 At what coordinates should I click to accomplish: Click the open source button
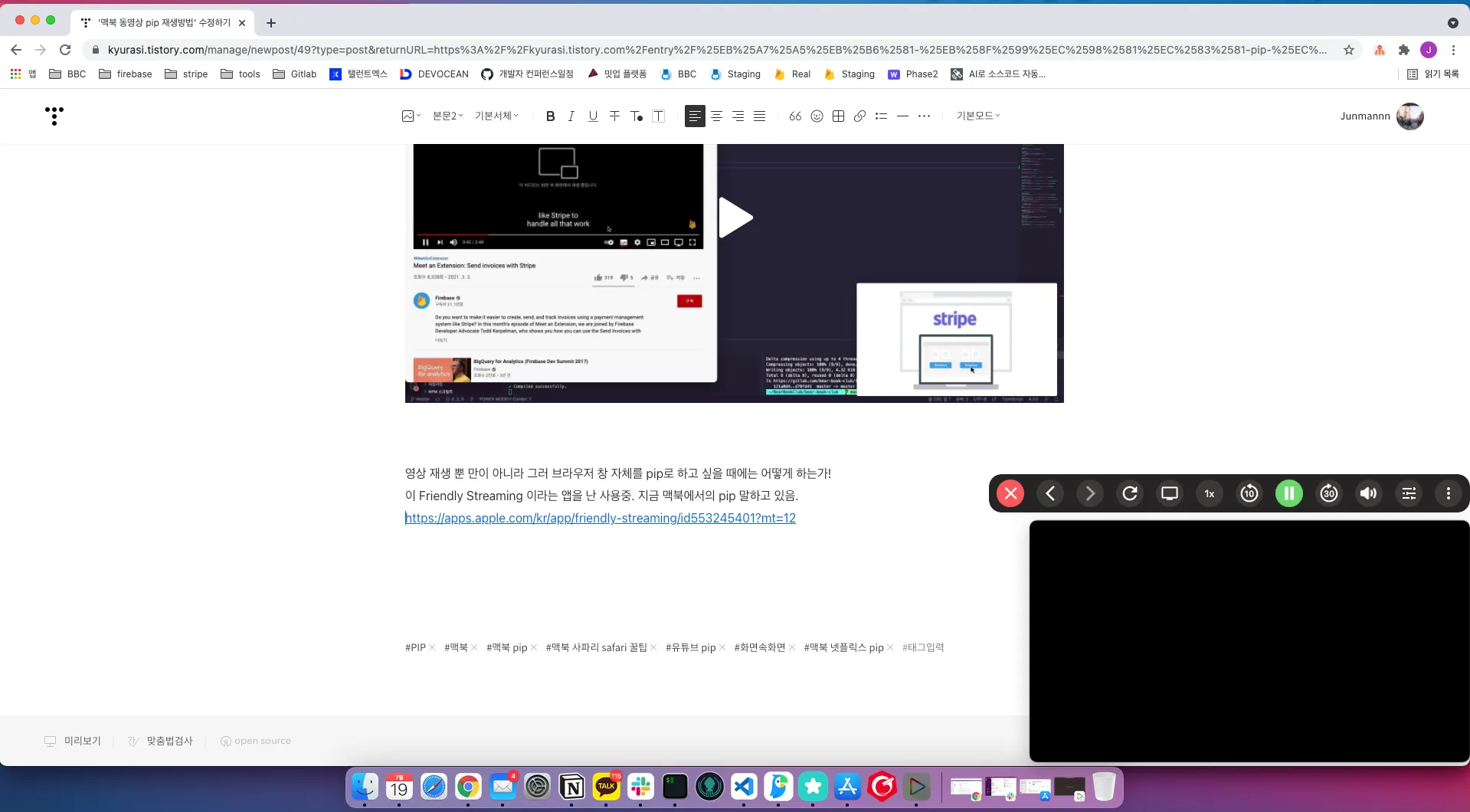click(x=256, y=742)
